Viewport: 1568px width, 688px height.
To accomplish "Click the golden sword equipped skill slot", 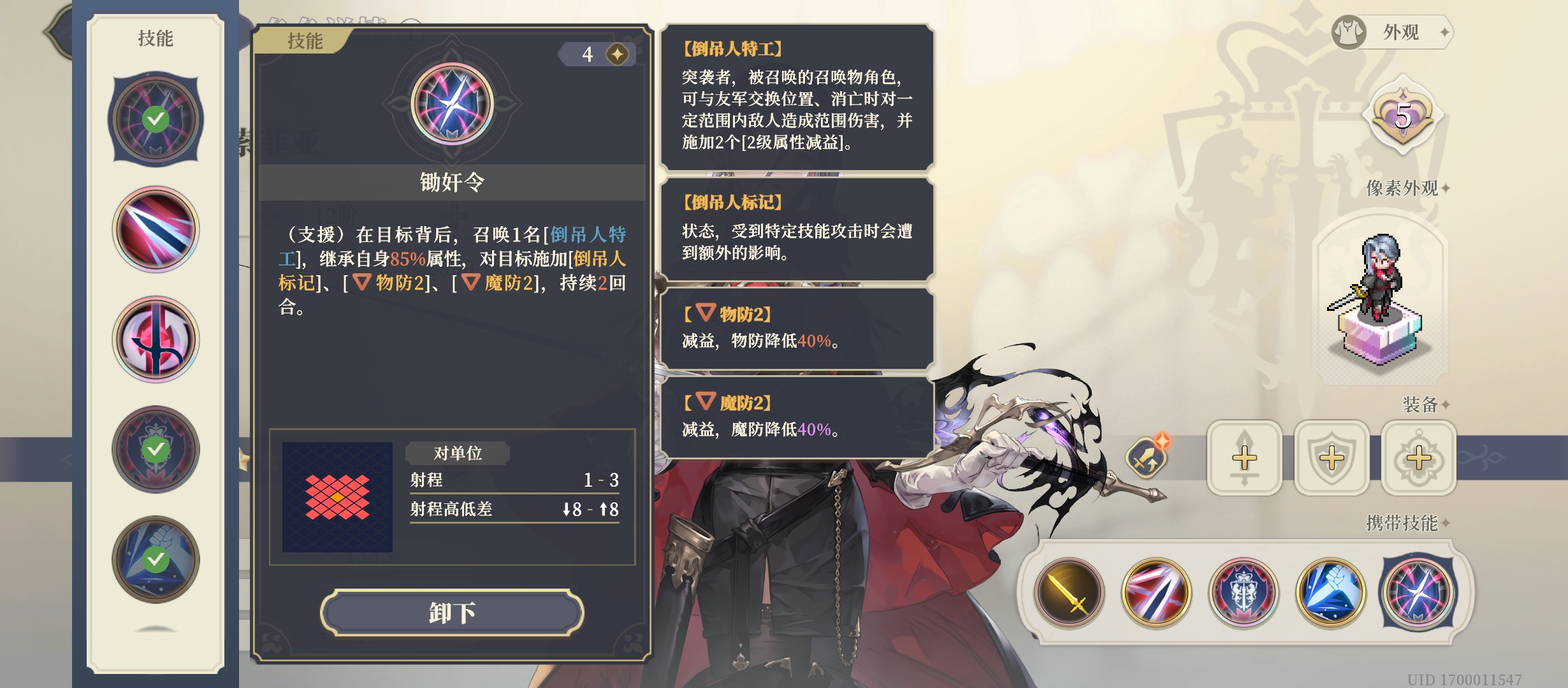I will (x=1069, y=592).
